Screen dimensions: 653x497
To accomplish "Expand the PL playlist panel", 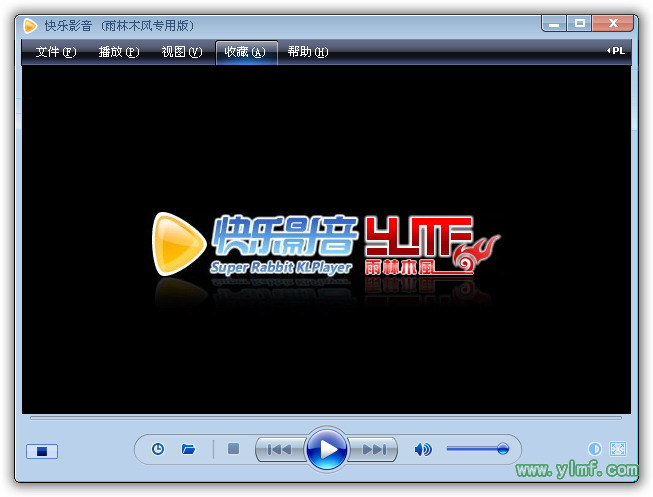I will (616, 51).
